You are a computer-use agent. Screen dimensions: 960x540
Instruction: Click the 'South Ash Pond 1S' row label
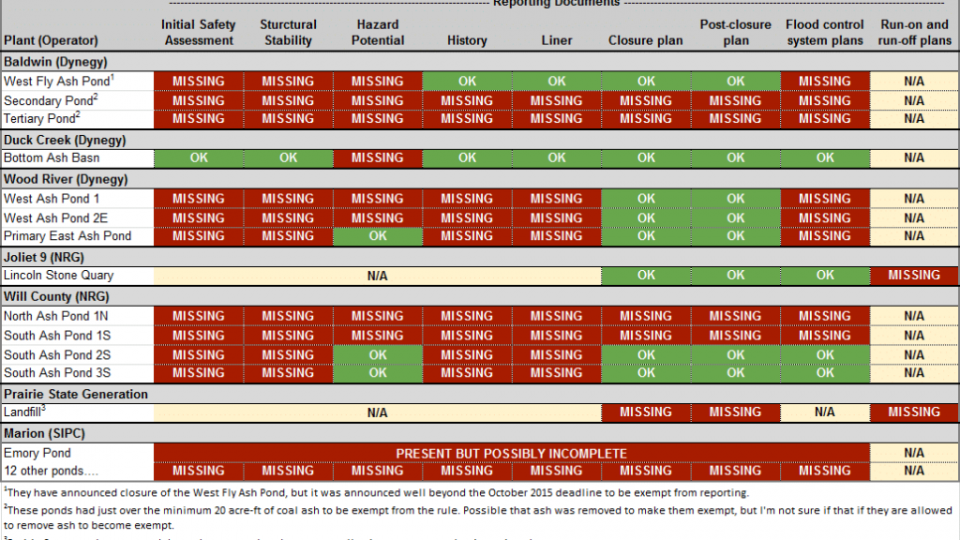[57, 336]
